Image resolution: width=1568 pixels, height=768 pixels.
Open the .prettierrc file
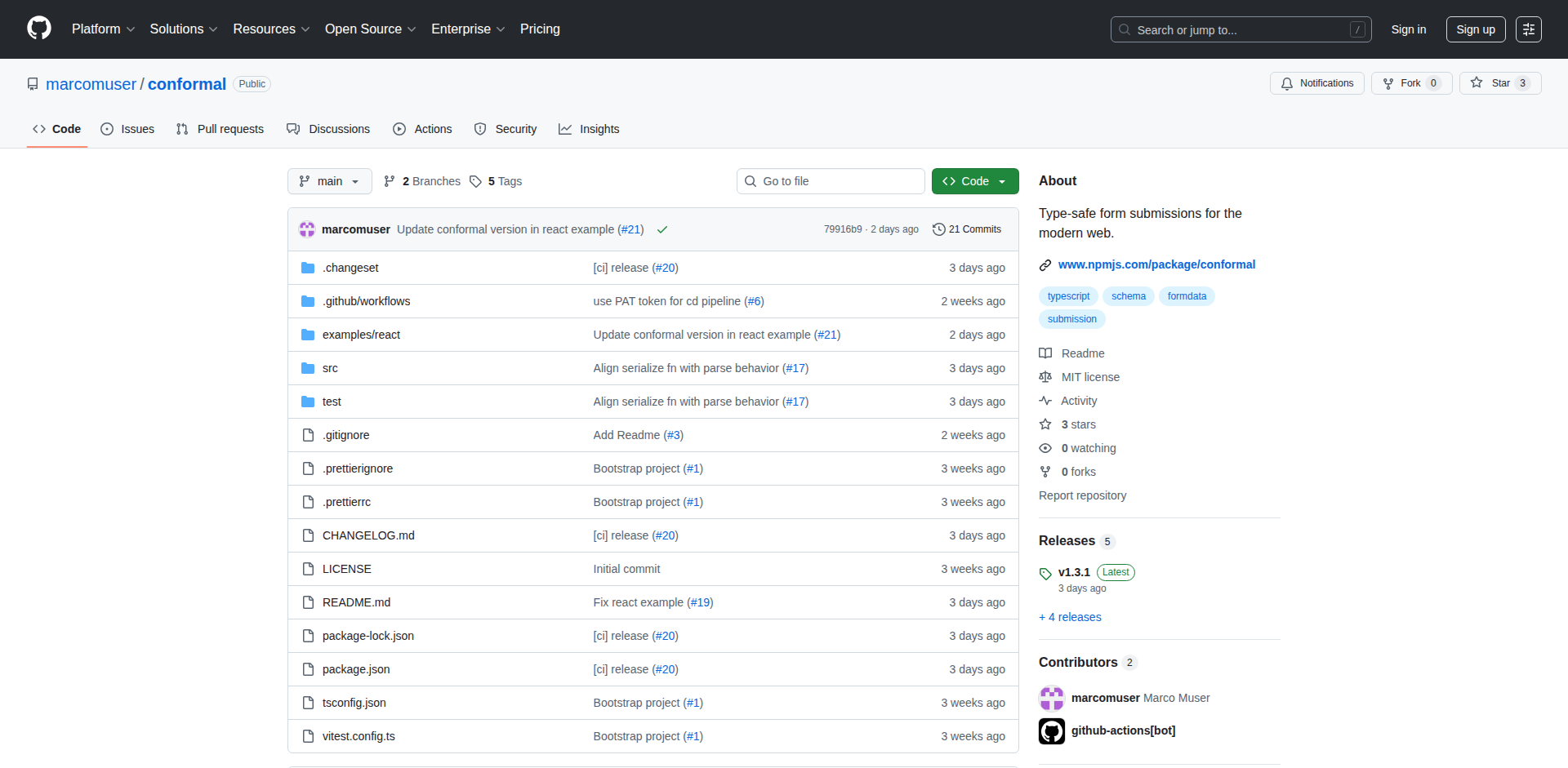click(346, 502)
